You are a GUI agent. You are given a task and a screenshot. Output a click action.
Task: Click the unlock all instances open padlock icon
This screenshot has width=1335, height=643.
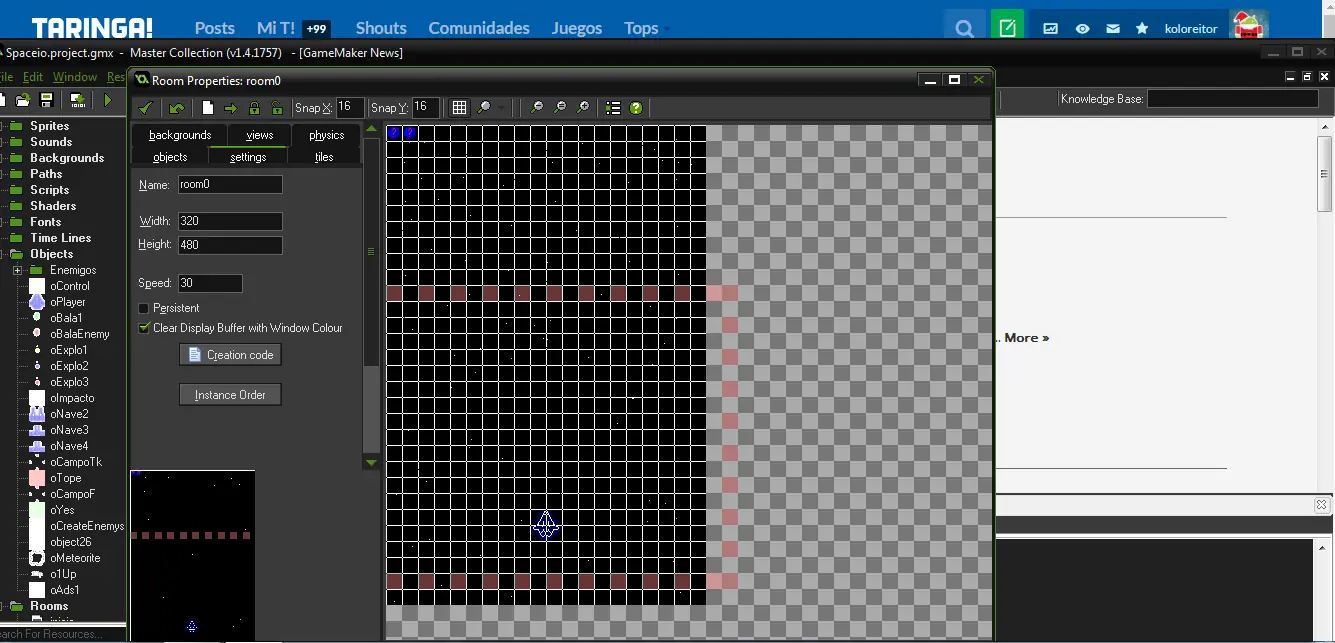click(277, 108)
